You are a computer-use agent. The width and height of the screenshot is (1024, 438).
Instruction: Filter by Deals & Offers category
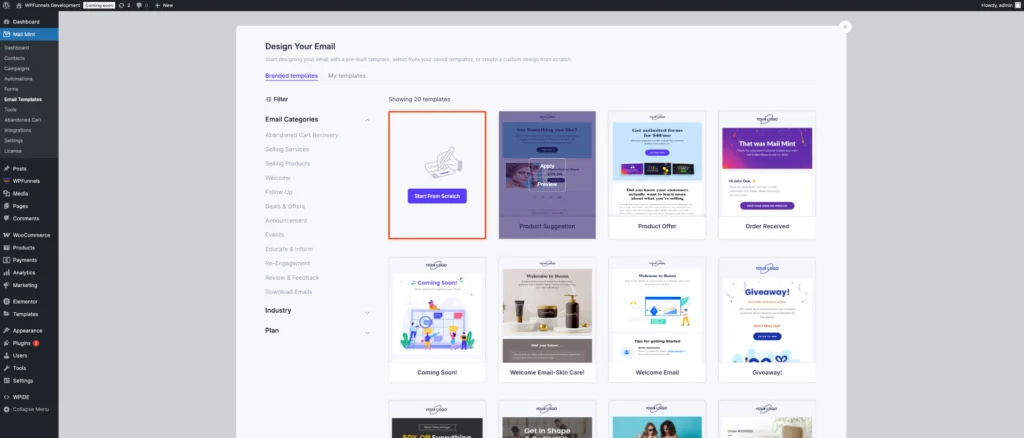[x=285, y=206]
